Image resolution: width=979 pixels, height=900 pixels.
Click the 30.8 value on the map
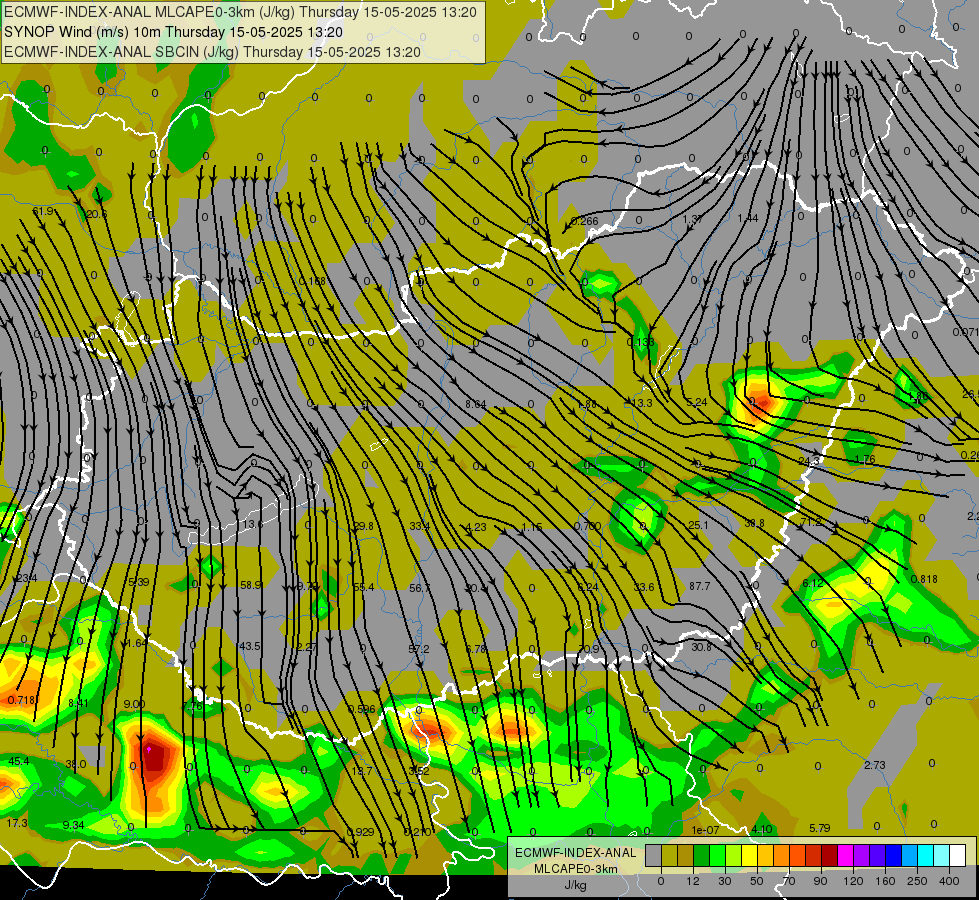click(x=701, y=647)
